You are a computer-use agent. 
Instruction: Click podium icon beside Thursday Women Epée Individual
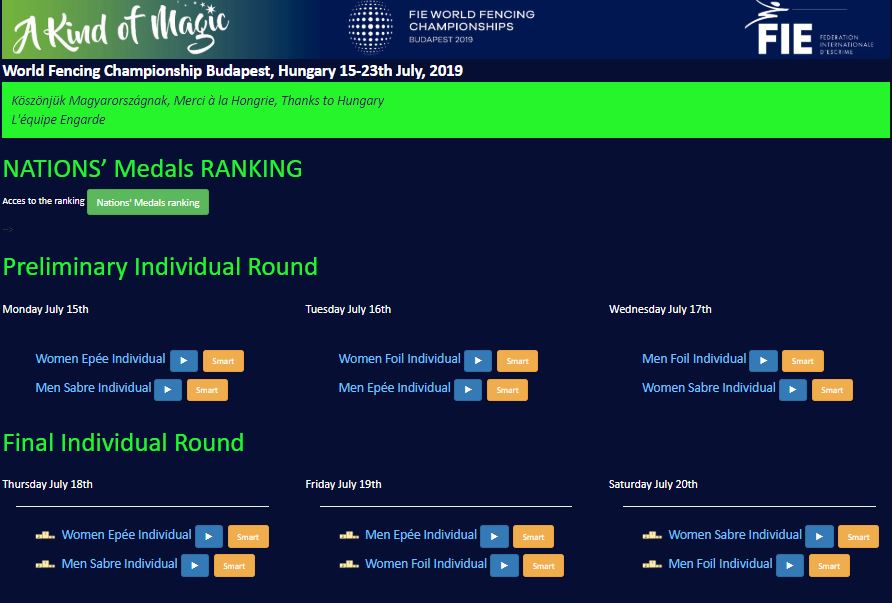[x=45, y=535]
